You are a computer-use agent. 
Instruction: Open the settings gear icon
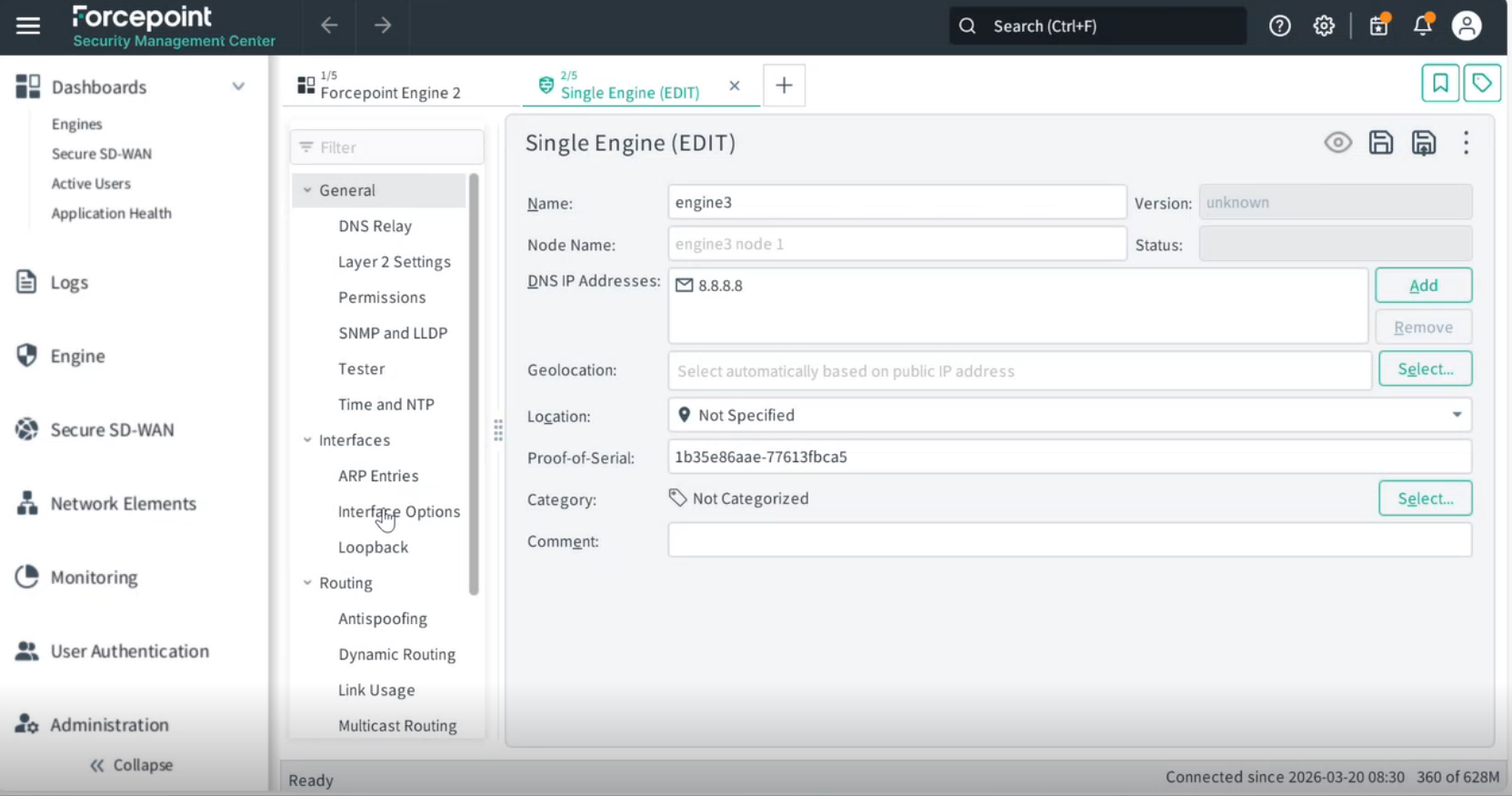pyautogui.click(x=1324, y=26)
